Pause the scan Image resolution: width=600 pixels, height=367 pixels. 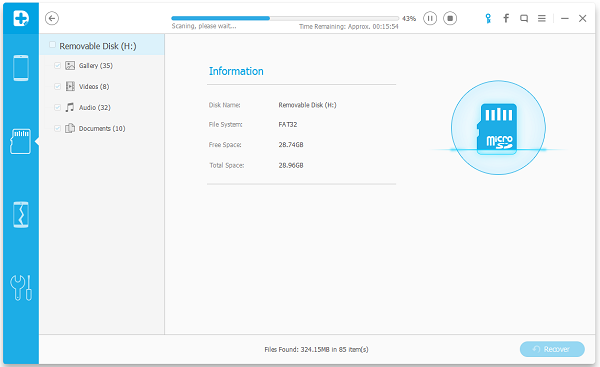(430, 18)
